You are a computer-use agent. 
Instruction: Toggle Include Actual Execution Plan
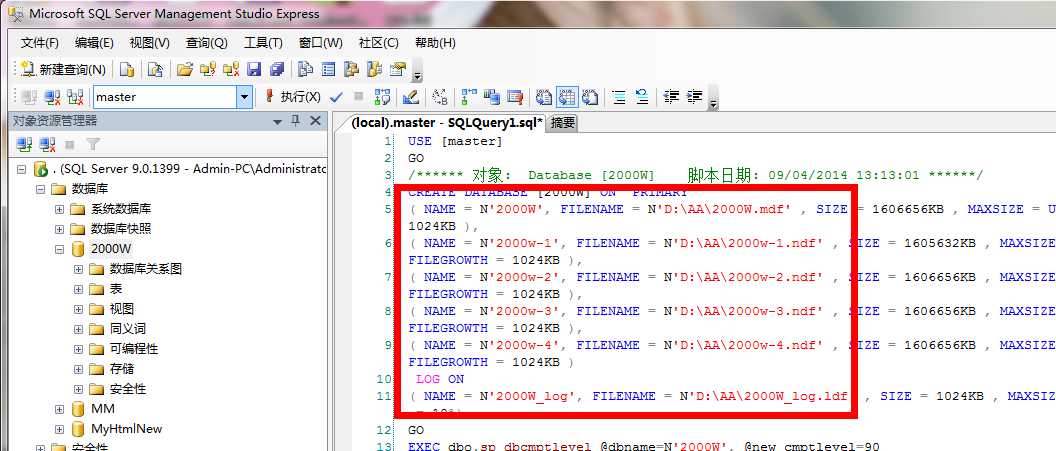click(469, 97)
